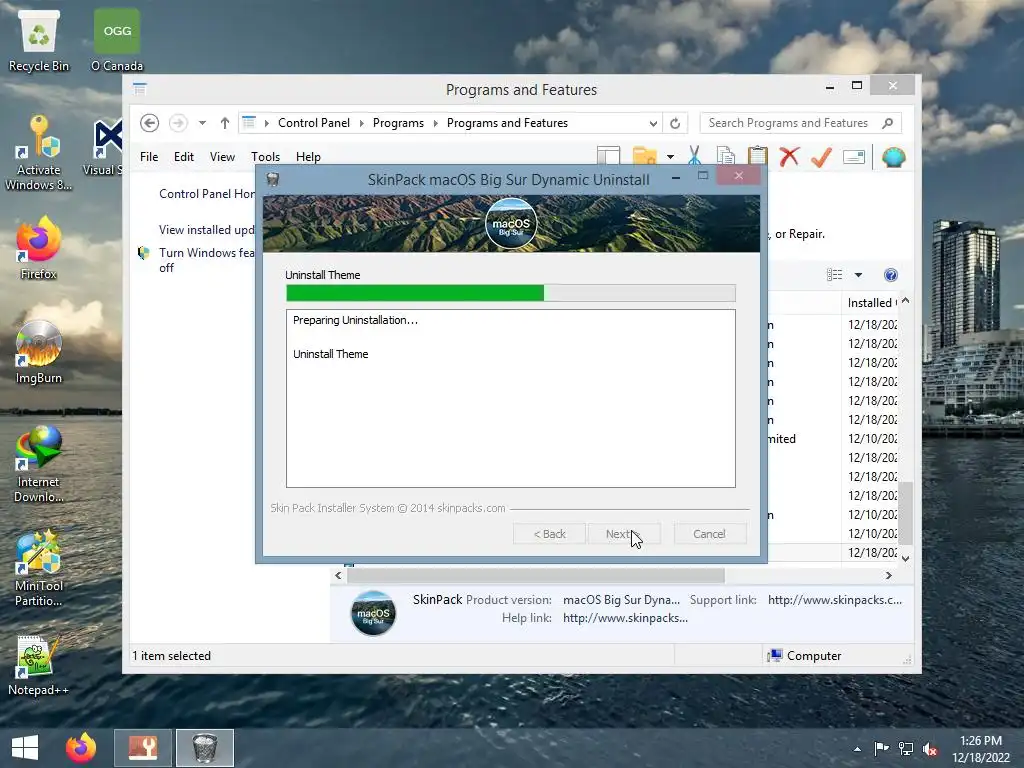
Task: Click the orange checkmark Properties icon
Action: tap(821, 157)
